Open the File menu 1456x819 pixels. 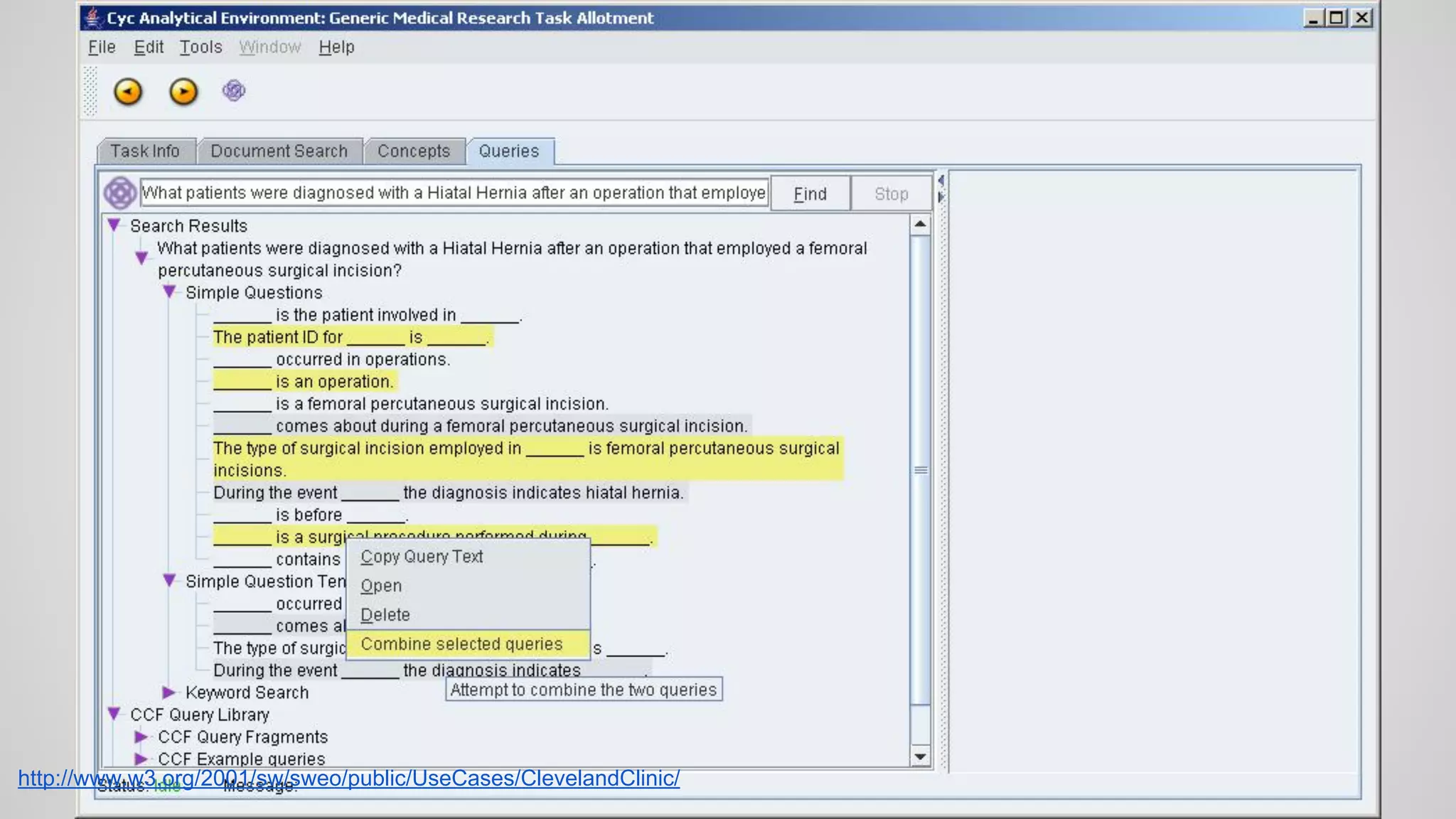coord(102,47)
